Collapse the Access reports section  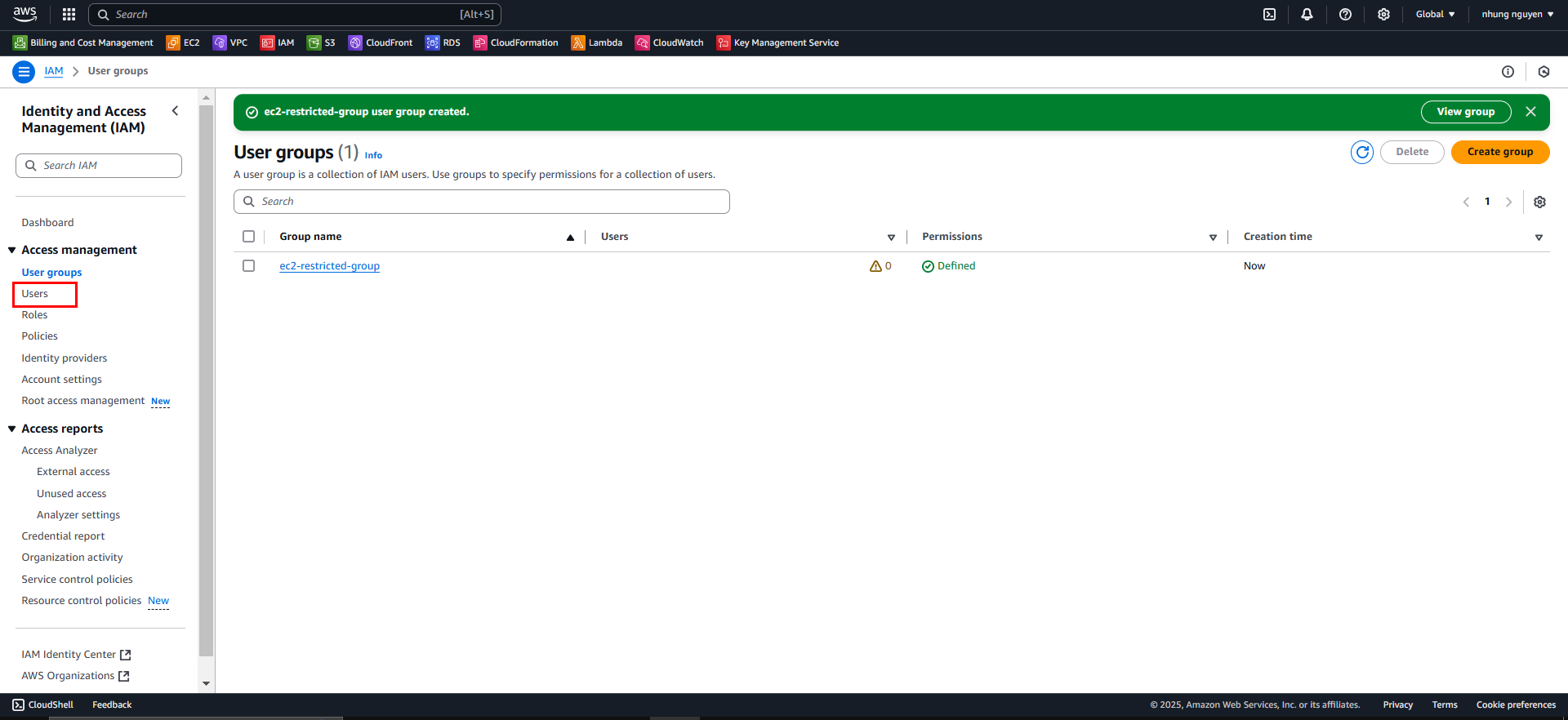(x=11, y=429)
